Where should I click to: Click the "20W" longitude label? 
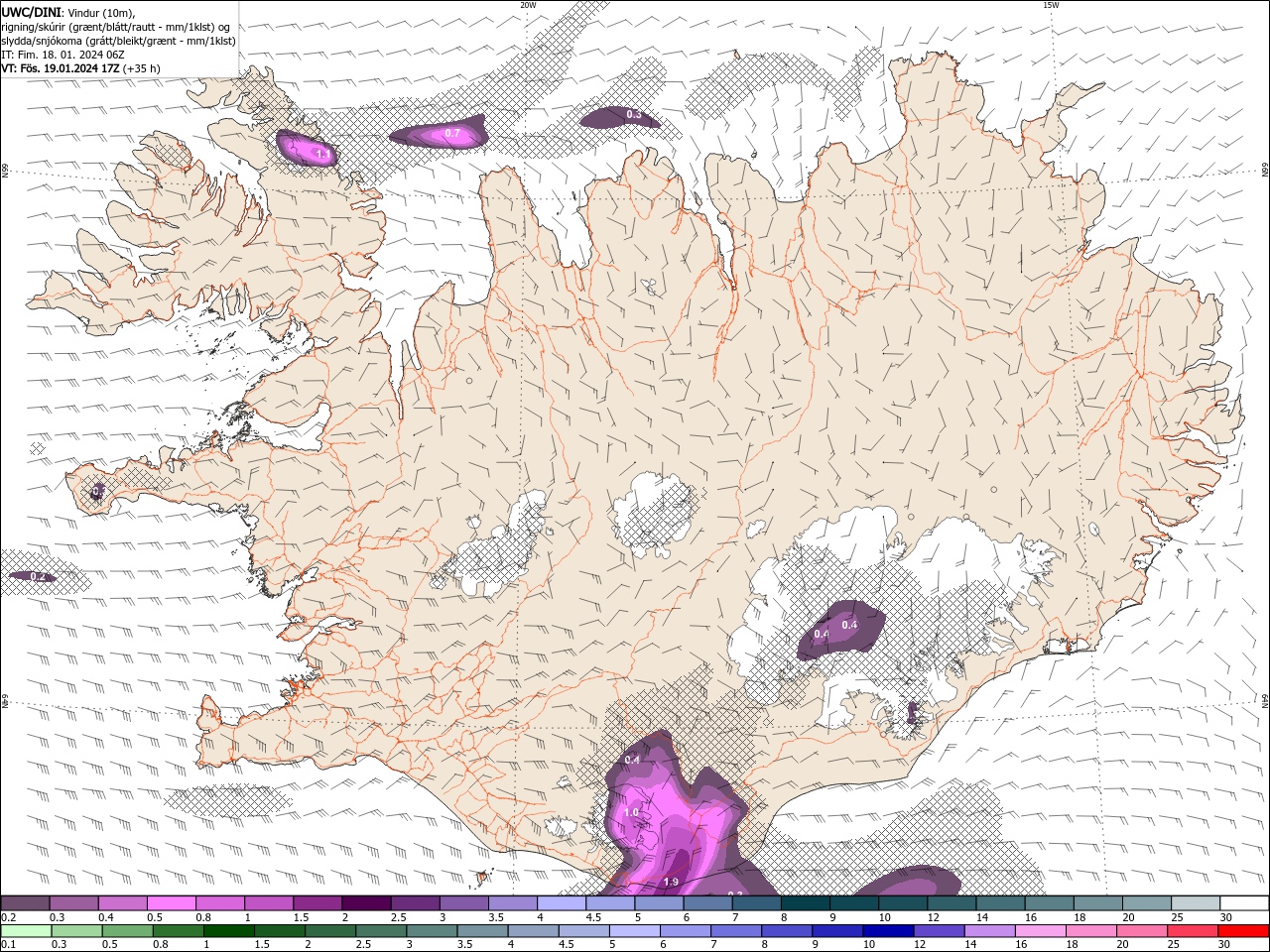528,5
